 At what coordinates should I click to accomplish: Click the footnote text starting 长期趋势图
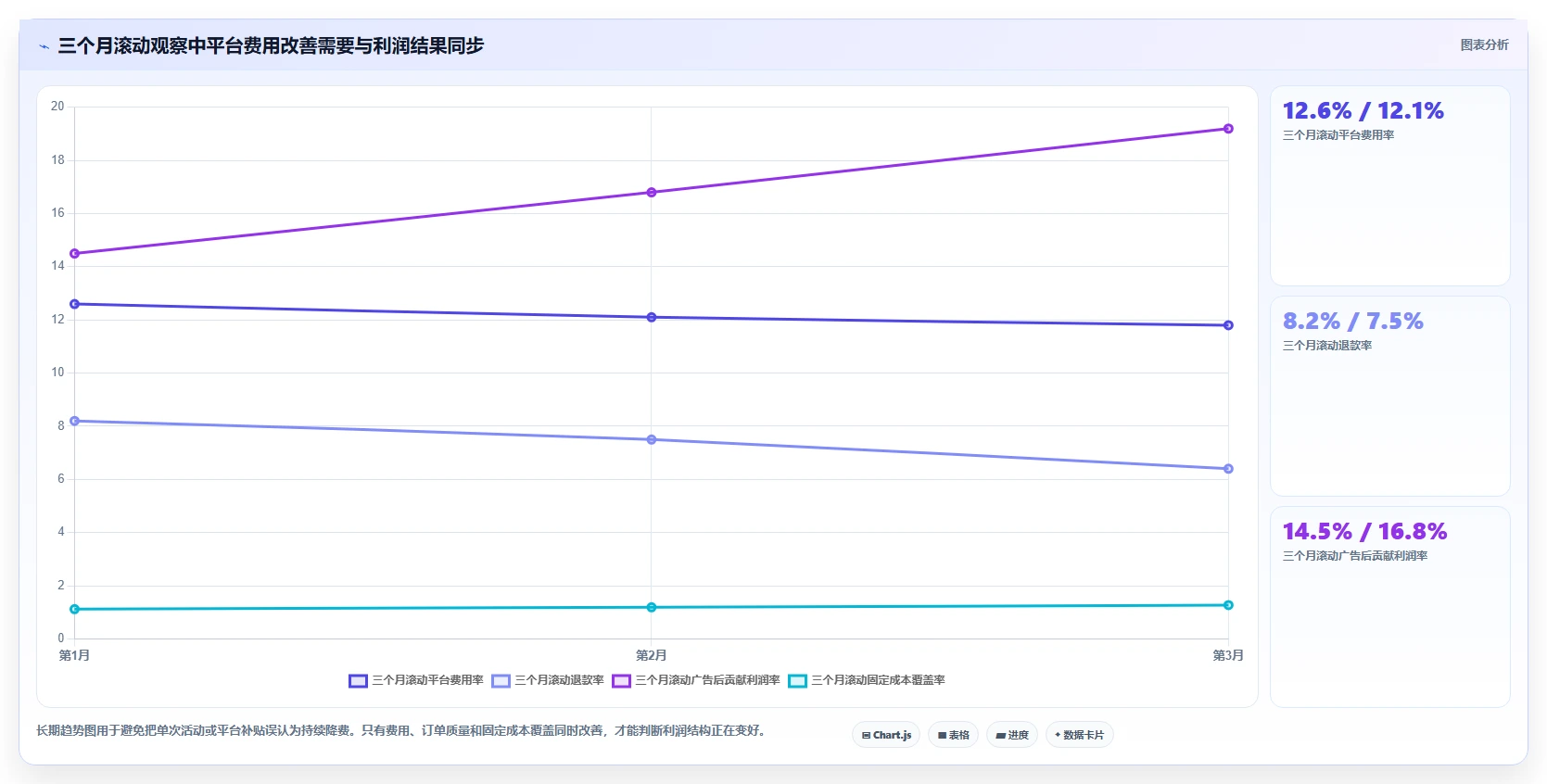400,730
